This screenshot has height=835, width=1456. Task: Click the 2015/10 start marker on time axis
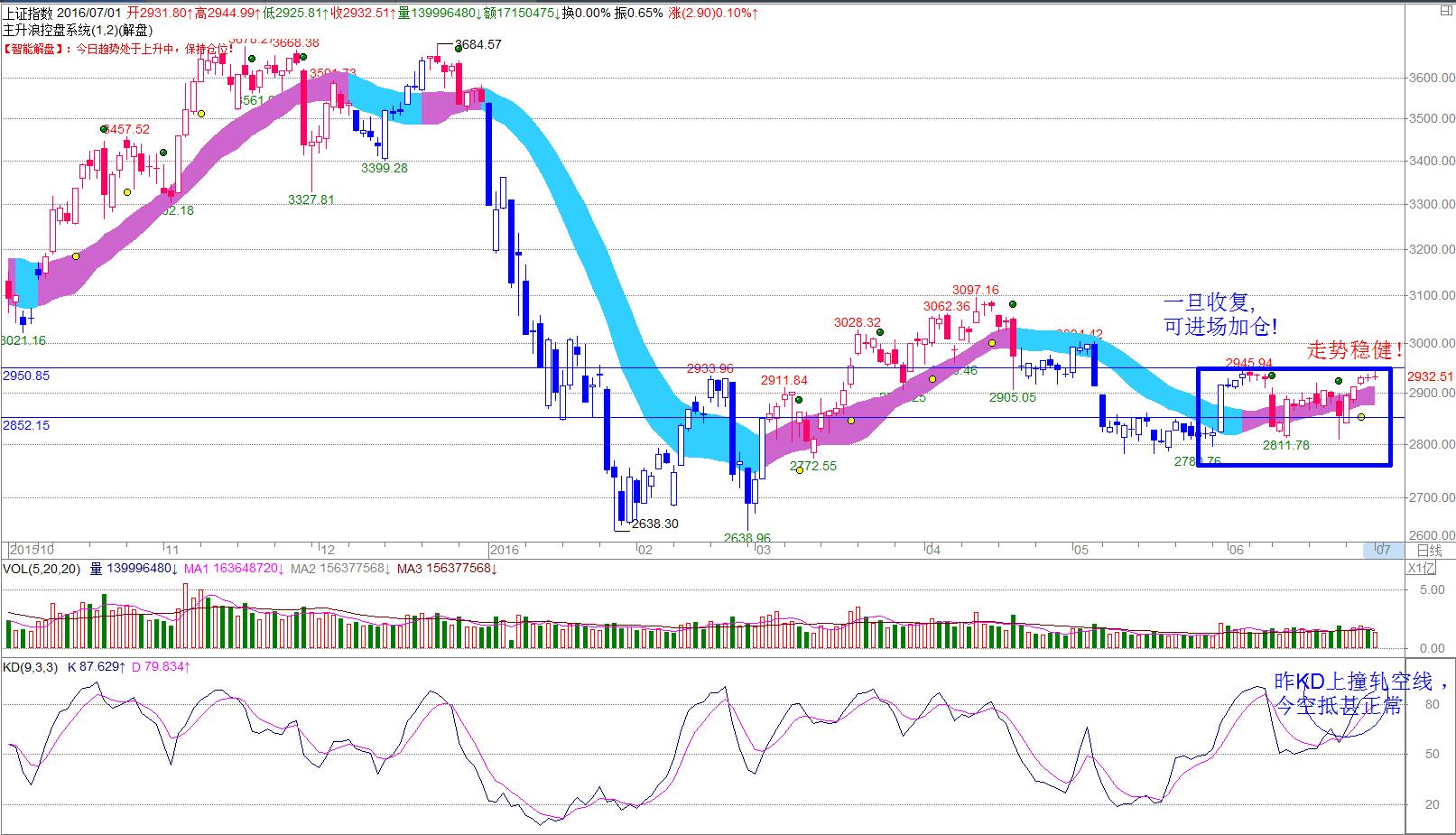(x=32, y=550)
